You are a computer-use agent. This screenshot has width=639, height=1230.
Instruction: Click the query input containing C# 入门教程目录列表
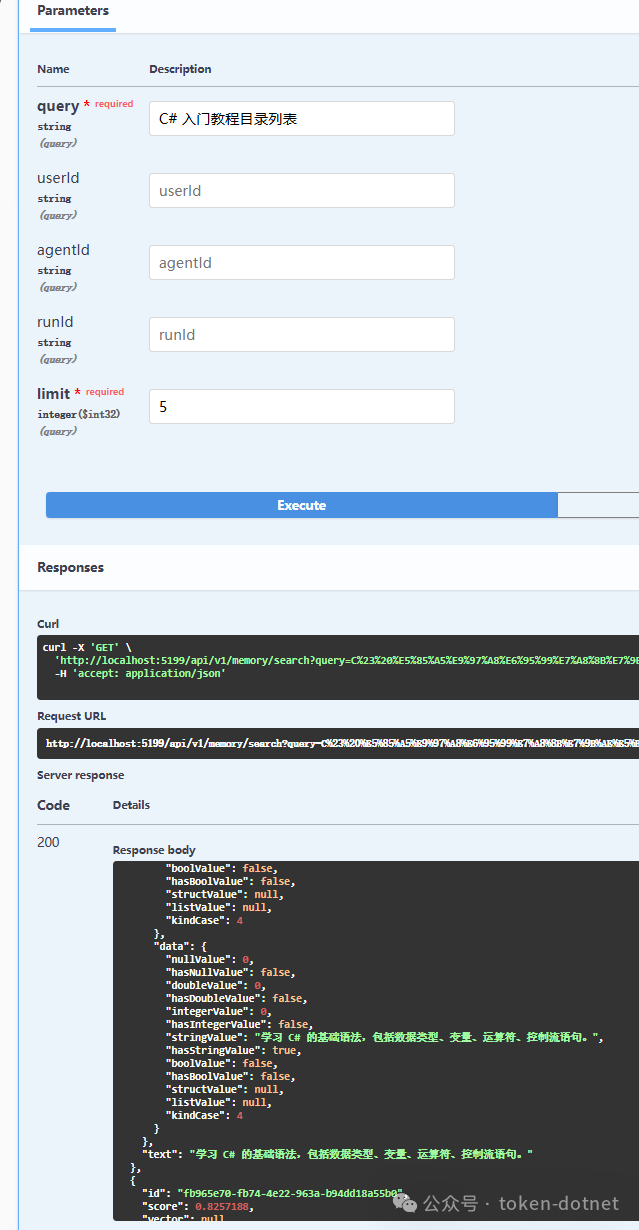click(x=300, y=118)
